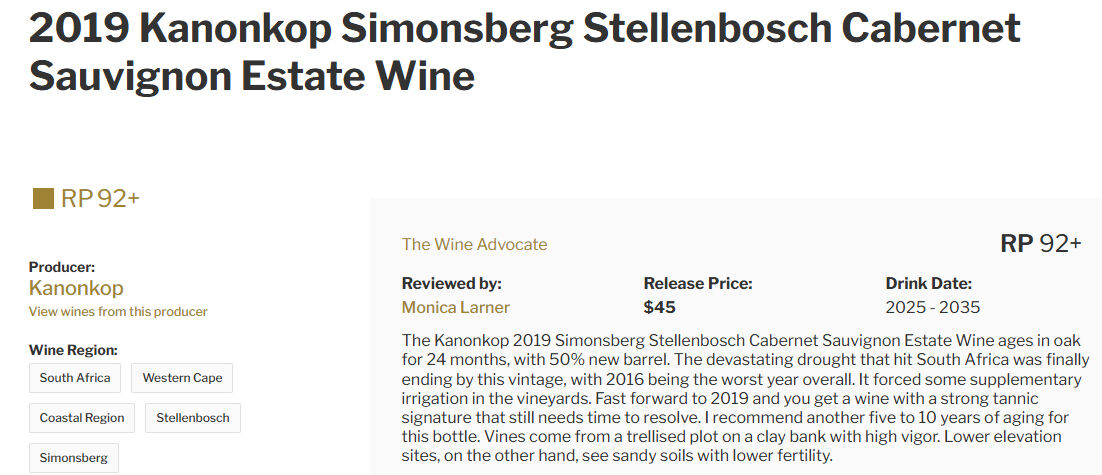The image size is (1102, 475).
Task: Open the Kanonkop producer link
Action: click(x=76, y=288)
